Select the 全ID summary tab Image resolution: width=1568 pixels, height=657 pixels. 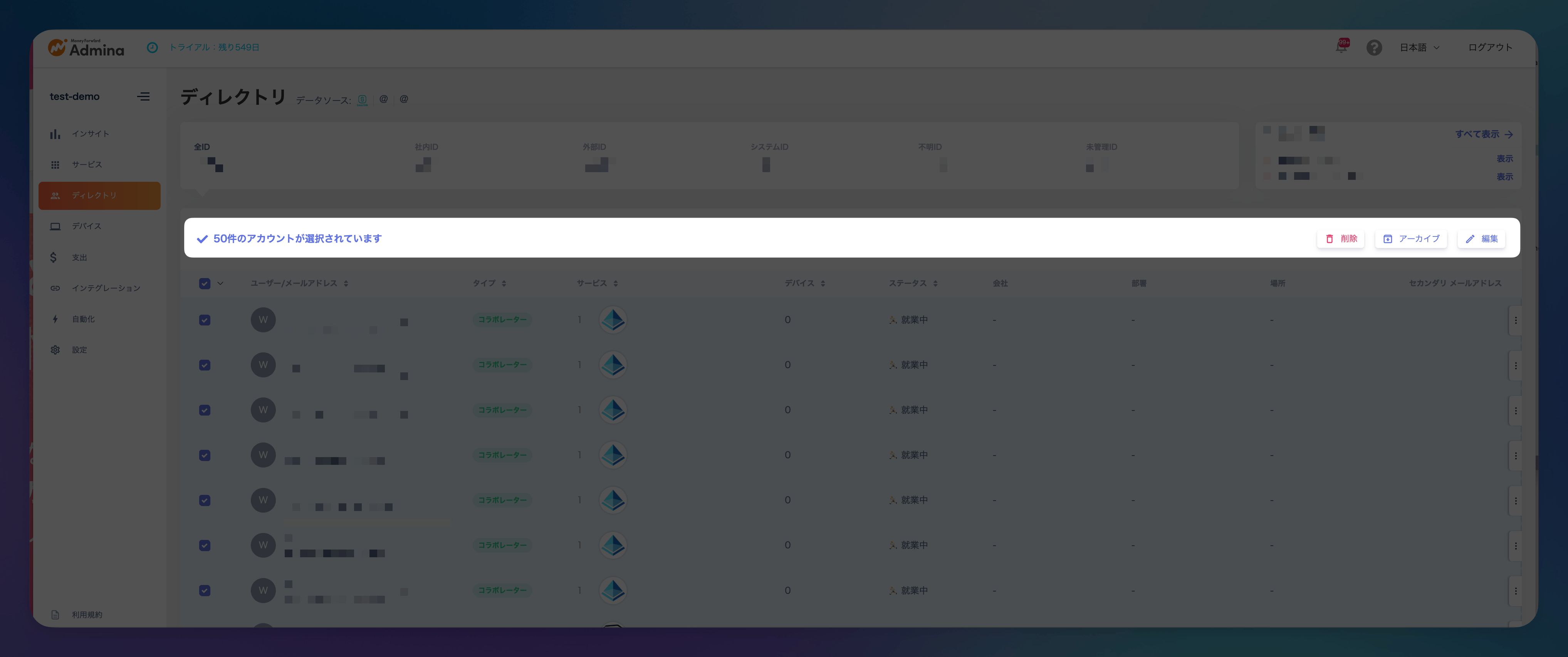click(x=208, y=156)
